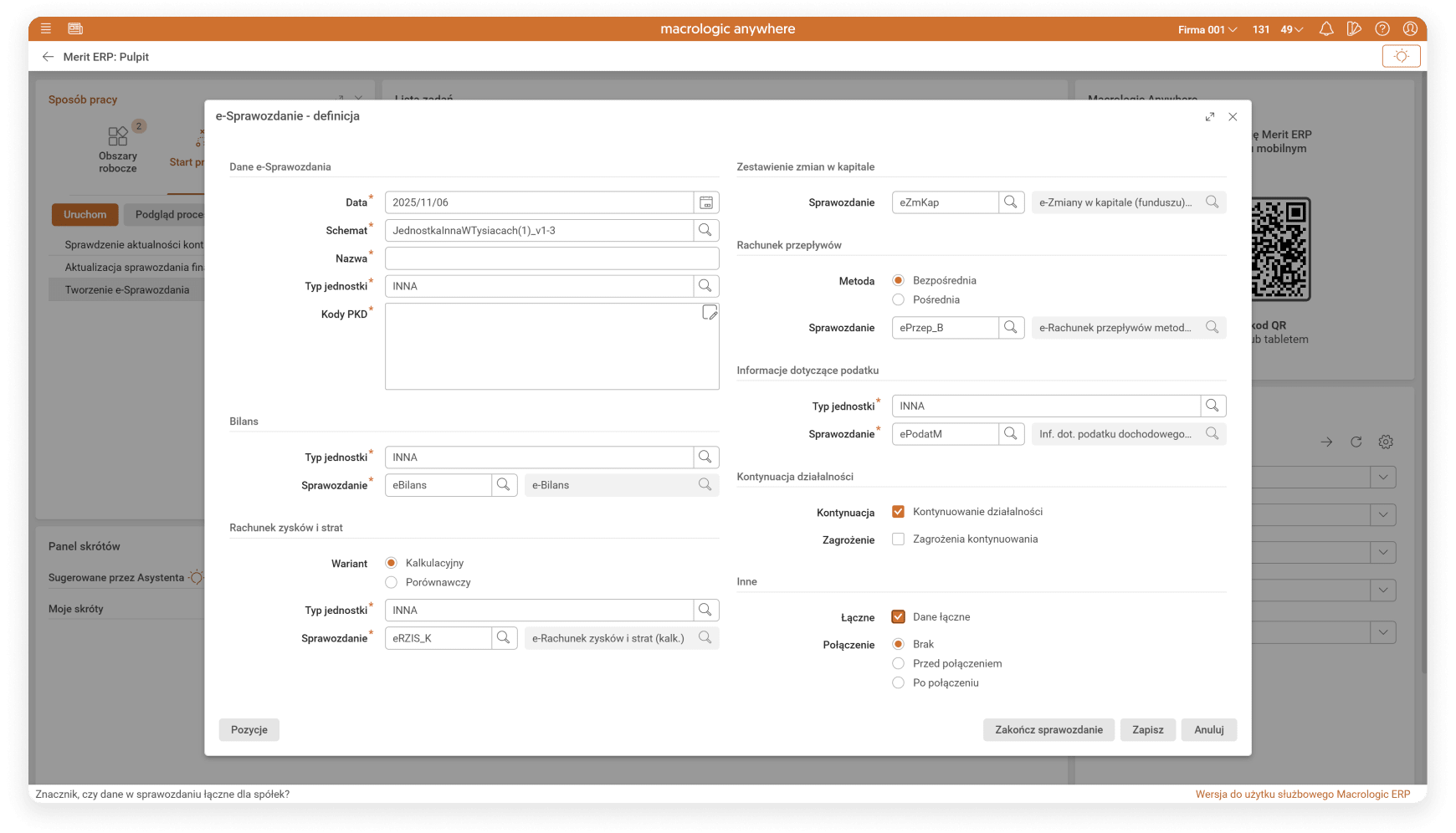Select the Porównawczy variant radio button
This screenshot has width=1456, height=833.
coord(391,582)
